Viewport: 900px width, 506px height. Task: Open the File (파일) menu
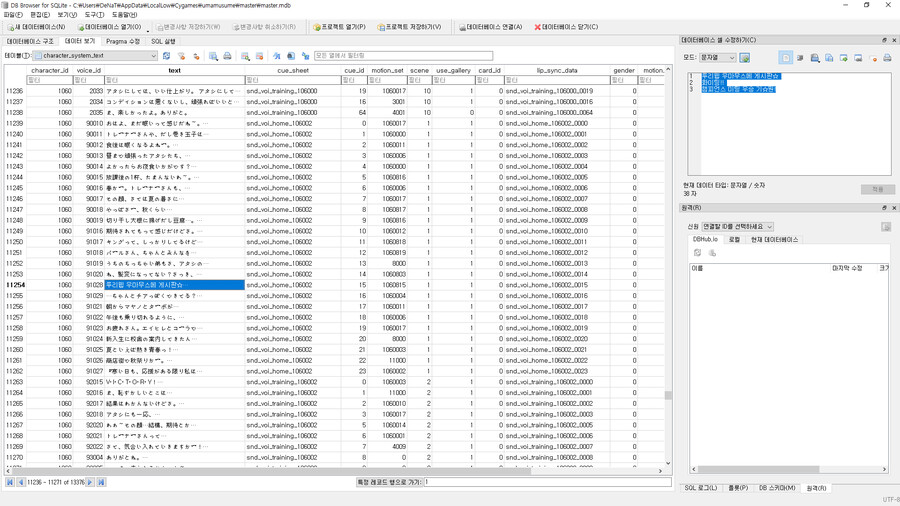click(13, 15)
